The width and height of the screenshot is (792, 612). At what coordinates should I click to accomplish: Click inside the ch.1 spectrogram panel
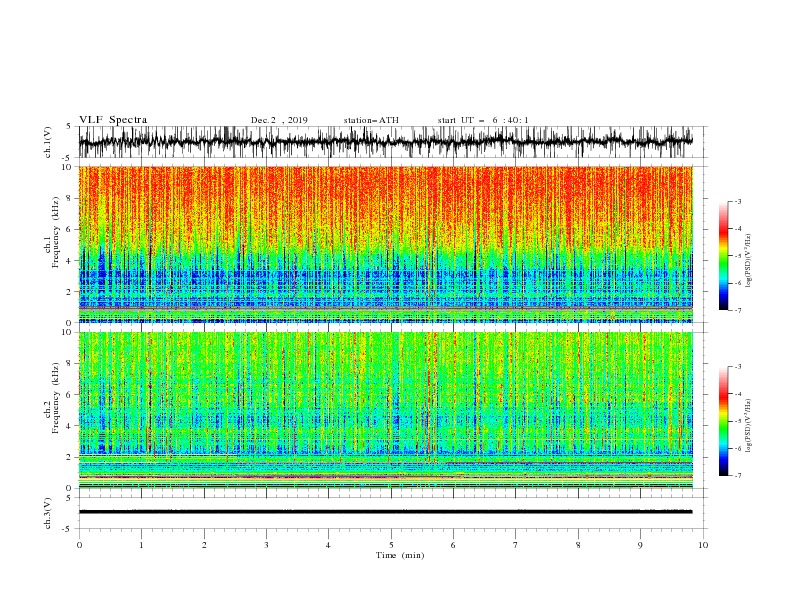[x=385, y=244]
